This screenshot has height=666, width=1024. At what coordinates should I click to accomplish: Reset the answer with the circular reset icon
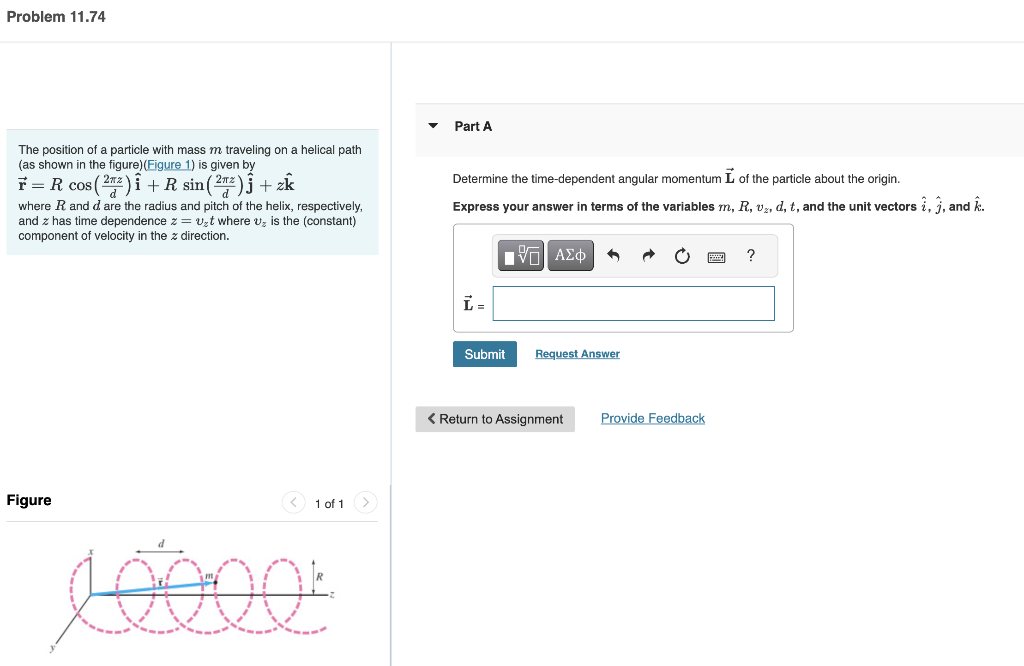[x=682, y=255]
